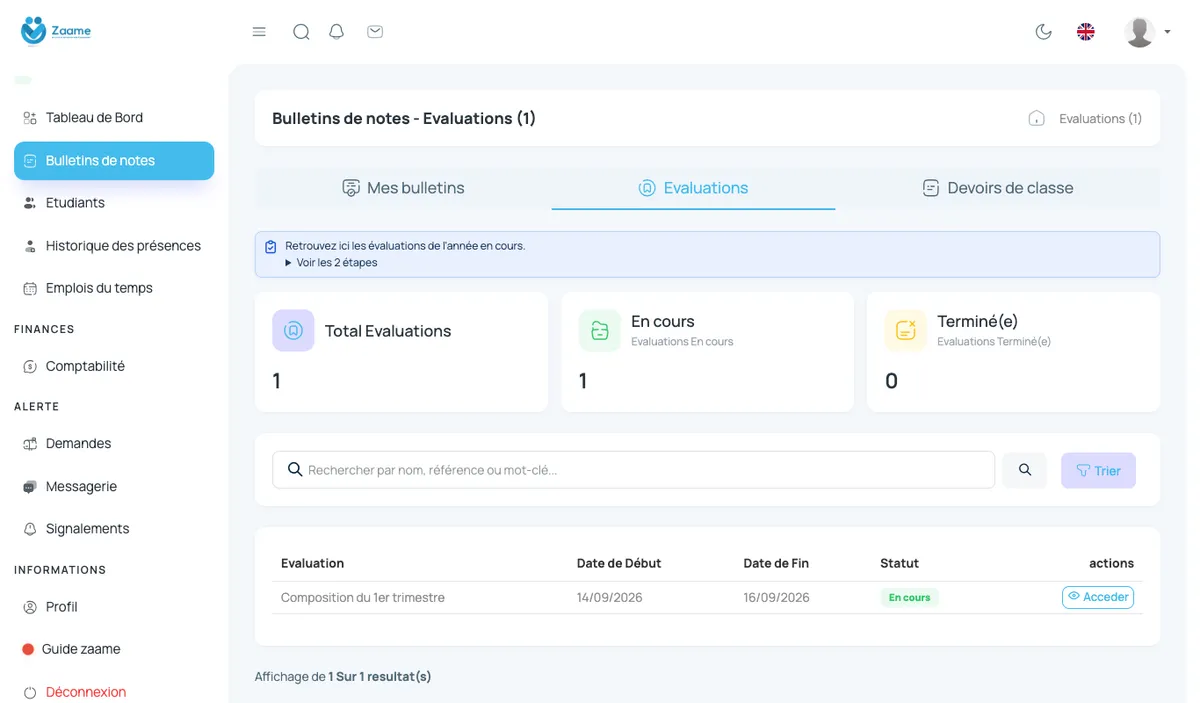This screenshot has width=1200, height=703.
Task: Click the 14/09/2026 start date
Action: coord(610,598)
